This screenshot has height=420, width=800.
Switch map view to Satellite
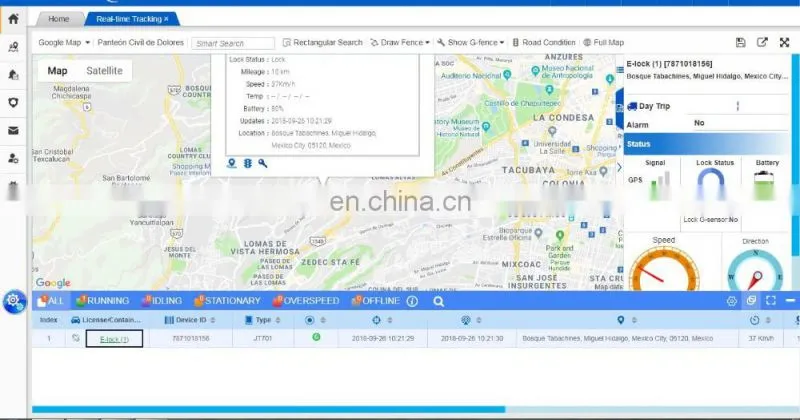click(104, 71)
